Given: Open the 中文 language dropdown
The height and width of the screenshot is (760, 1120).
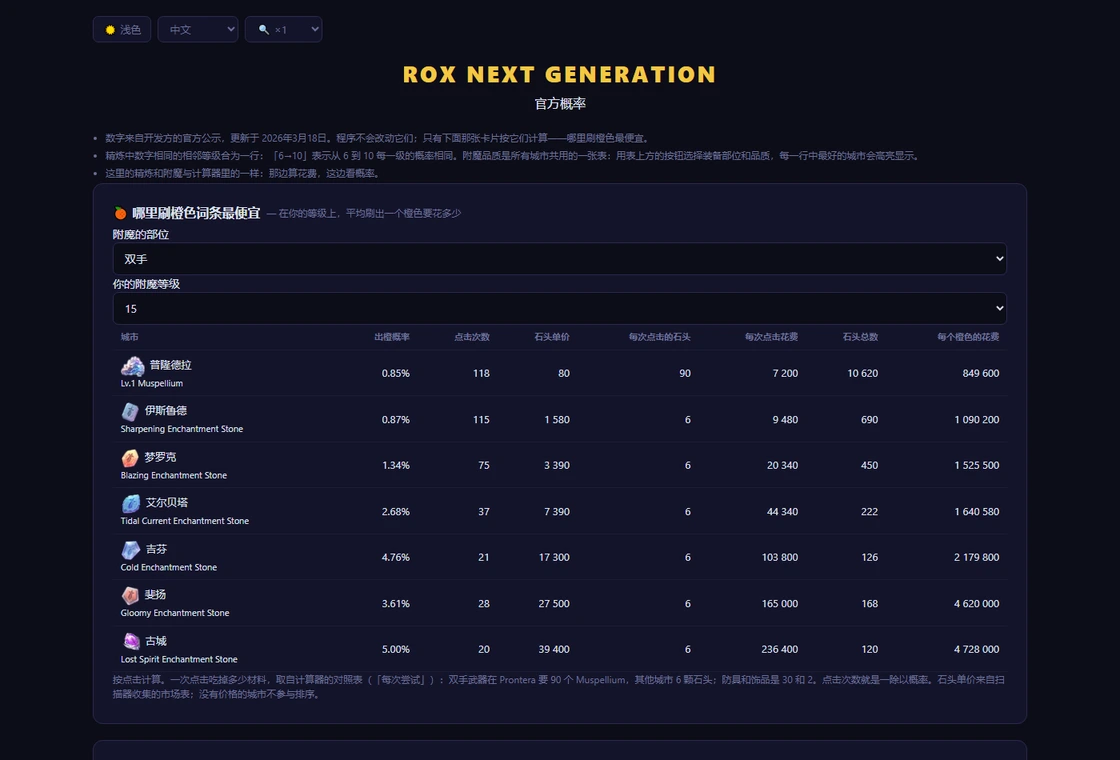Looking at the screenshot, I should tap(198, 29).
